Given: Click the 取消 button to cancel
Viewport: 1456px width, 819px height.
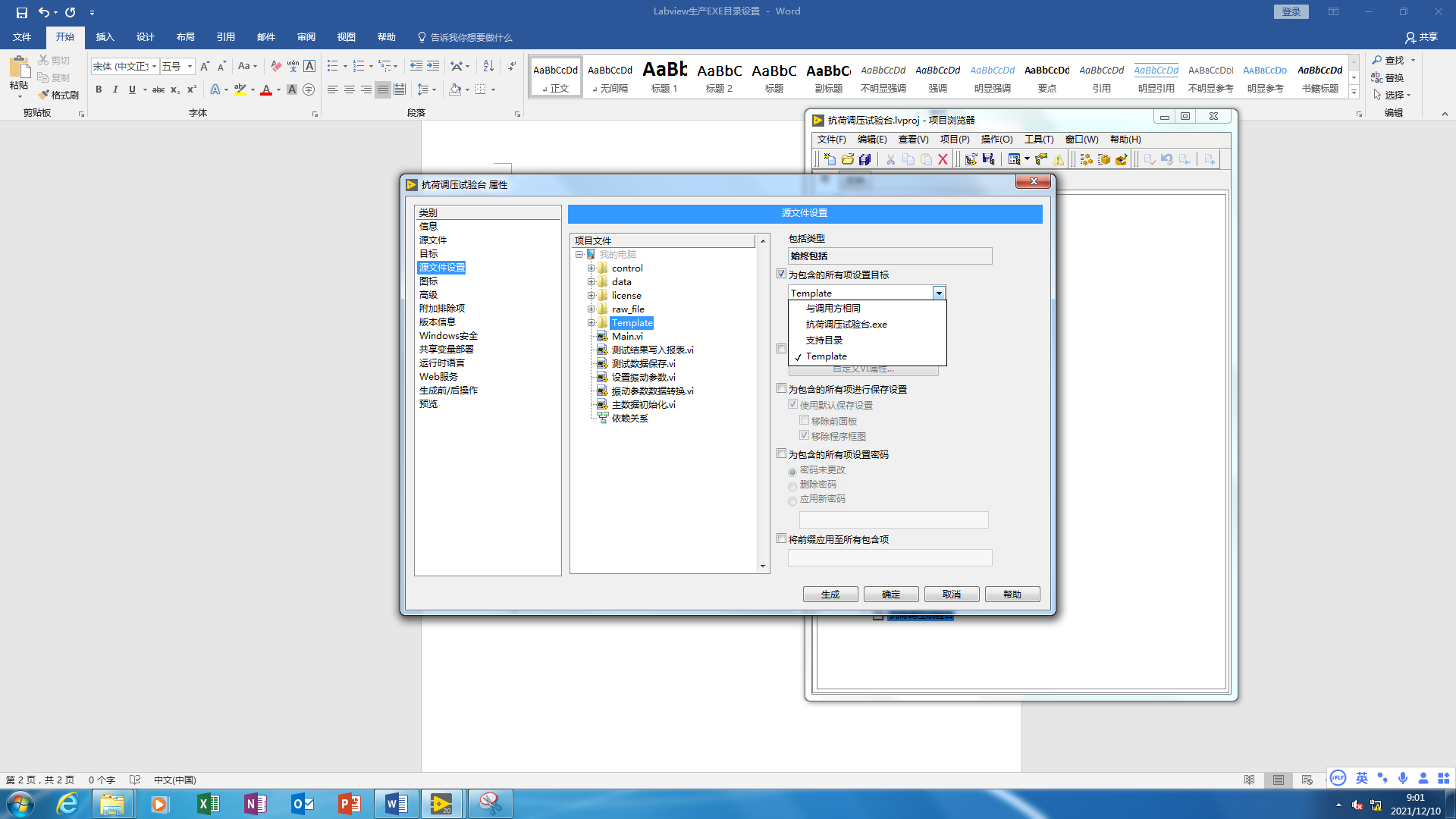Looking at the screenshot, I should (951, 594).
